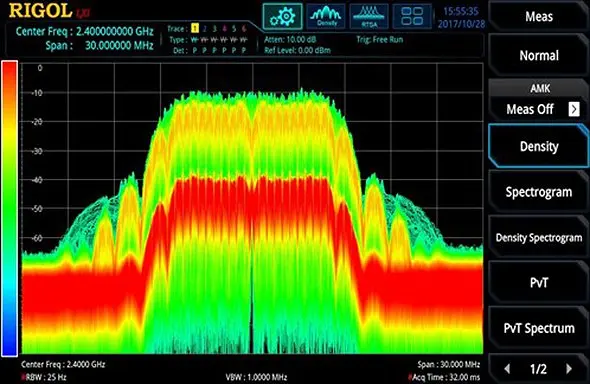Select the Density display mode

(x=539, y=146)
